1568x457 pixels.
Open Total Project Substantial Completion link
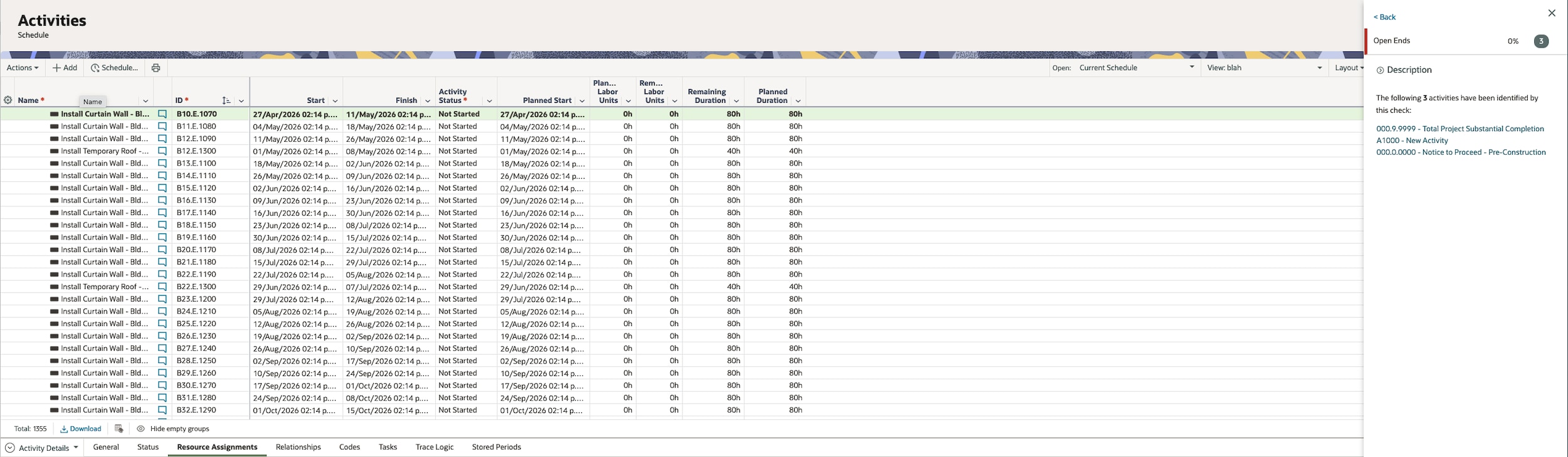point(1460,129)
